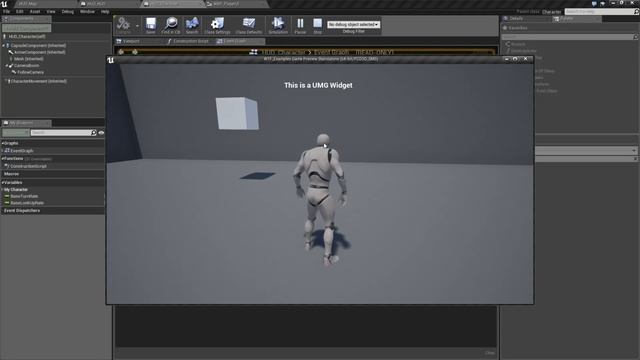
Task: Click the Clear button below the graph
Action: pos(490,353)
